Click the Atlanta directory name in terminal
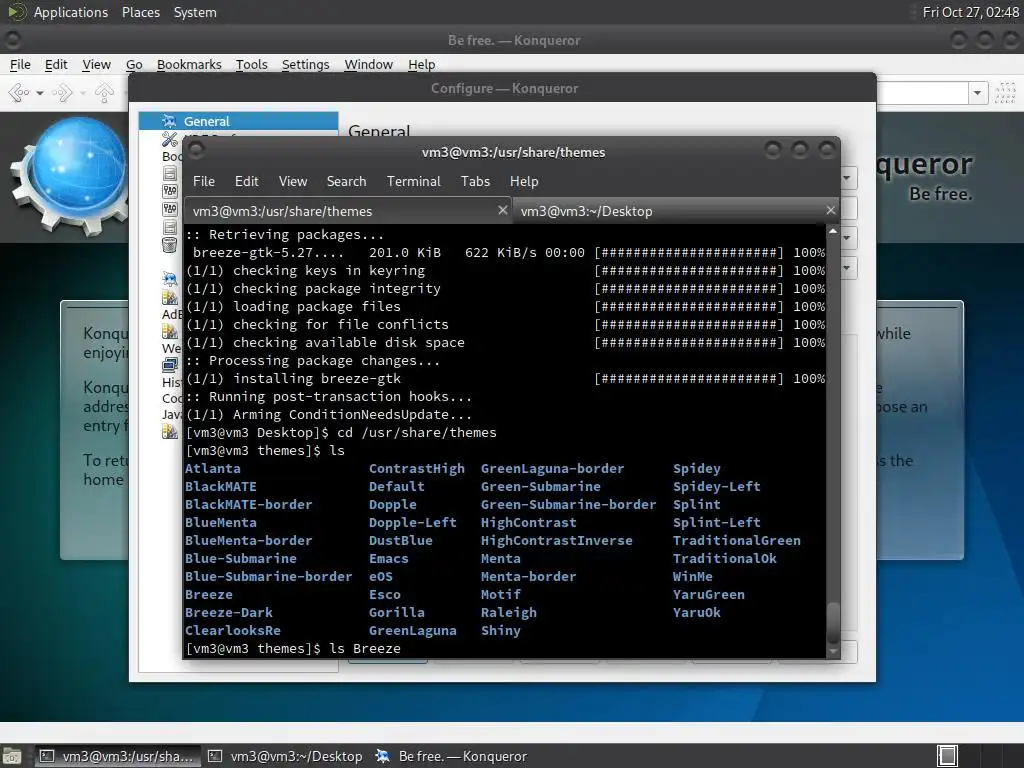This screenshot has height=768, width=1024. coord(213,468)
